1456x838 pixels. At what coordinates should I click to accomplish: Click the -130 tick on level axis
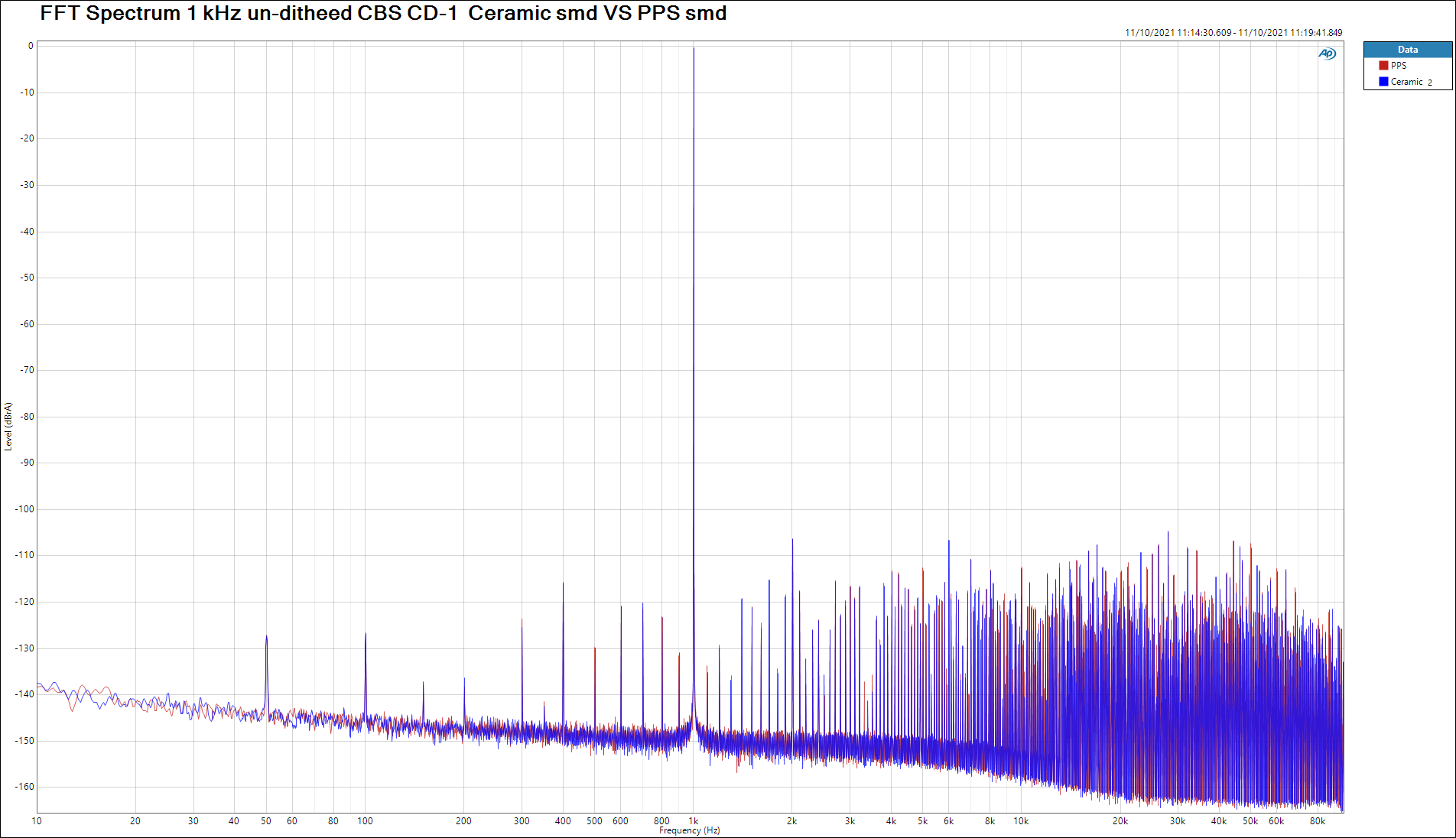click(x=25, y=648)
